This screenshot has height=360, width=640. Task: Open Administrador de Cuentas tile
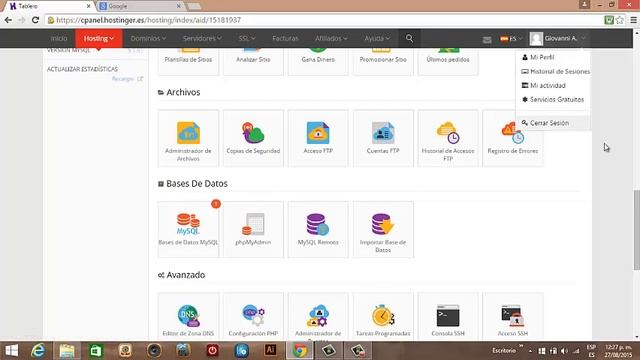(318, 316)
